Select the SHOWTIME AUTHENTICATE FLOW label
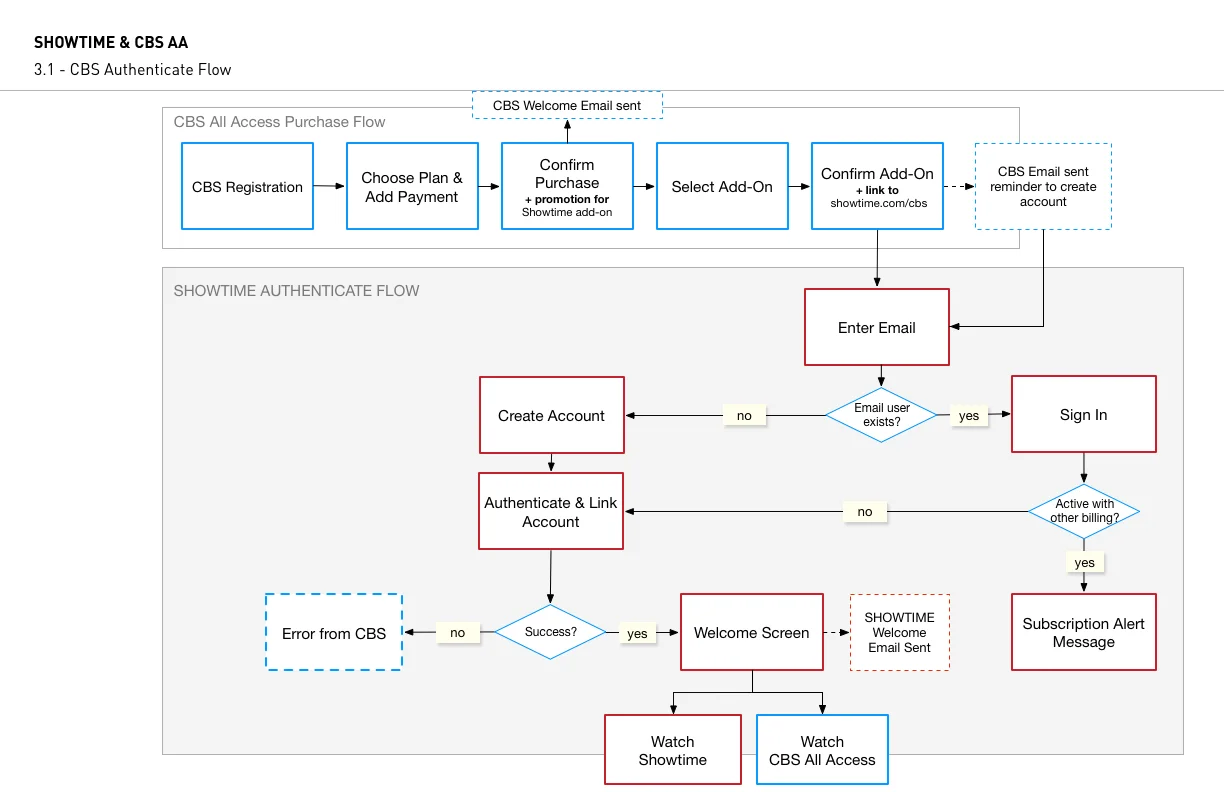1224x792 pixels. [x=297, y=291]
